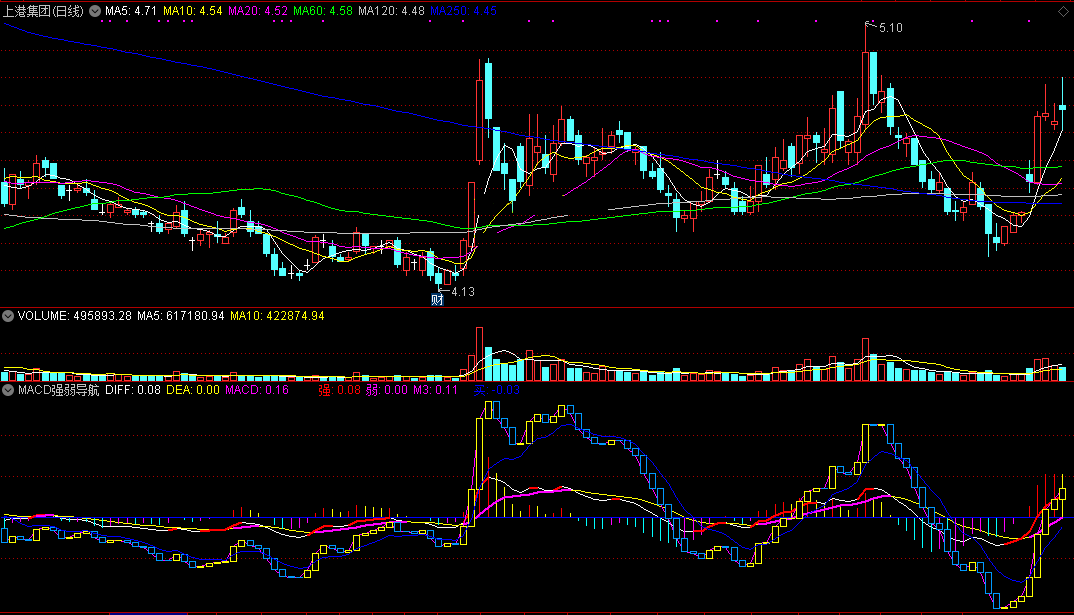This screenshot has width=1074, height=615.
Task: Click the DEA: 0.00 value
Action: click(193, 390)
